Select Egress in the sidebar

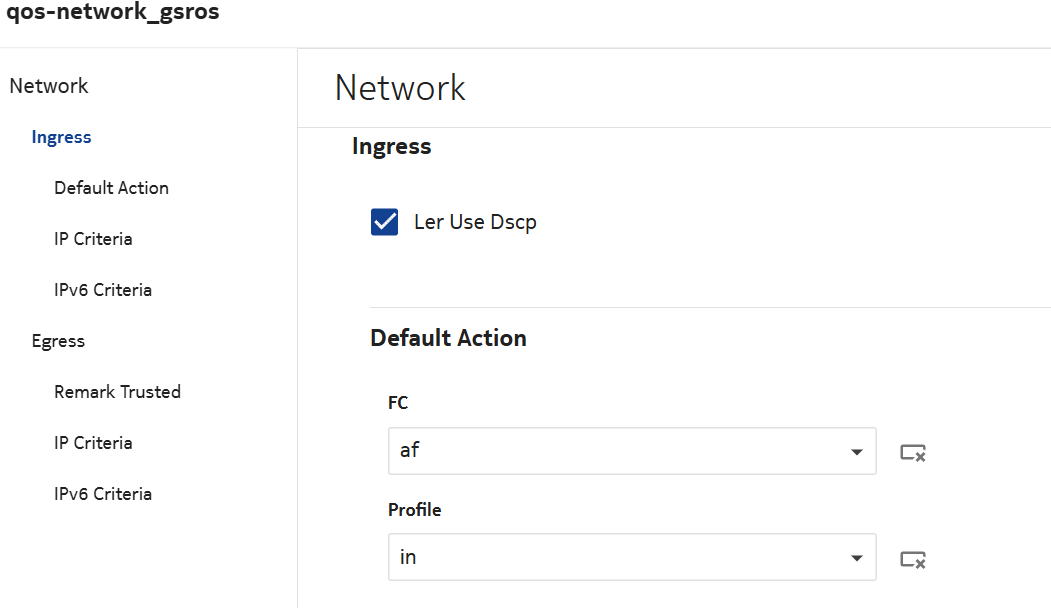coord(58,341)
